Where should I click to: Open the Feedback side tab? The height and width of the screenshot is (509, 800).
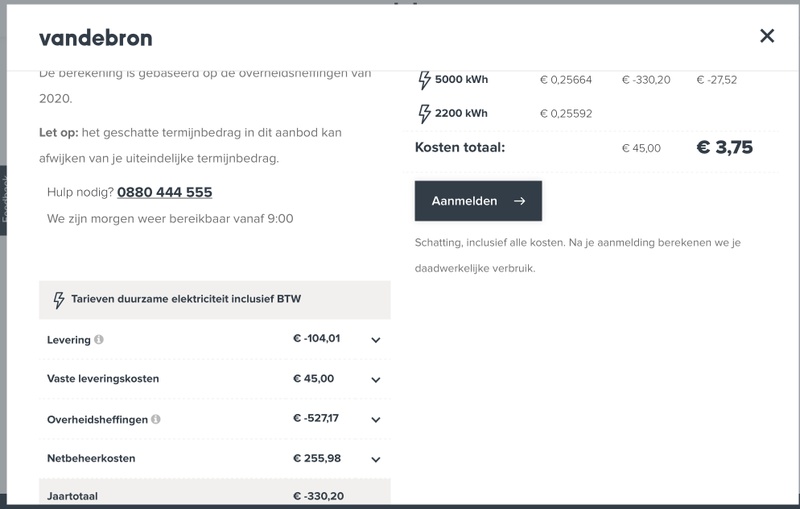click(4, 200)
